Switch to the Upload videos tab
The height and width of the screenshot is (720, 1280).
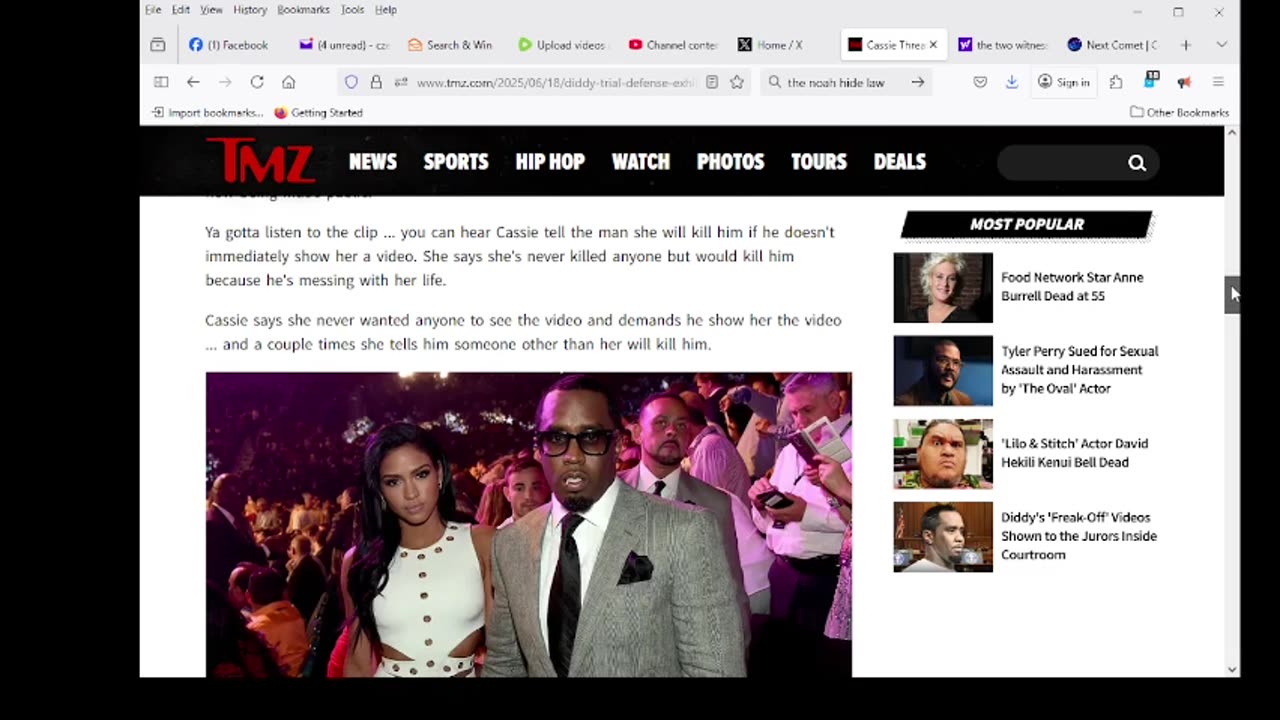pyautogui.click(x=561, y=45)
